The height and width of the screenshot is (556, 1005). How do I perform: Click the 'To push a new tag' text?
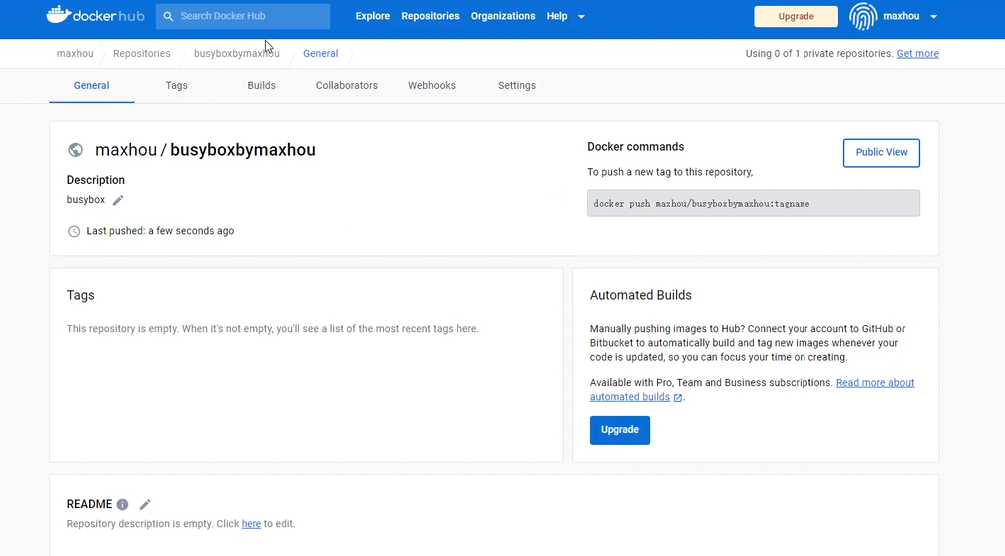click(x=670, y=173)
